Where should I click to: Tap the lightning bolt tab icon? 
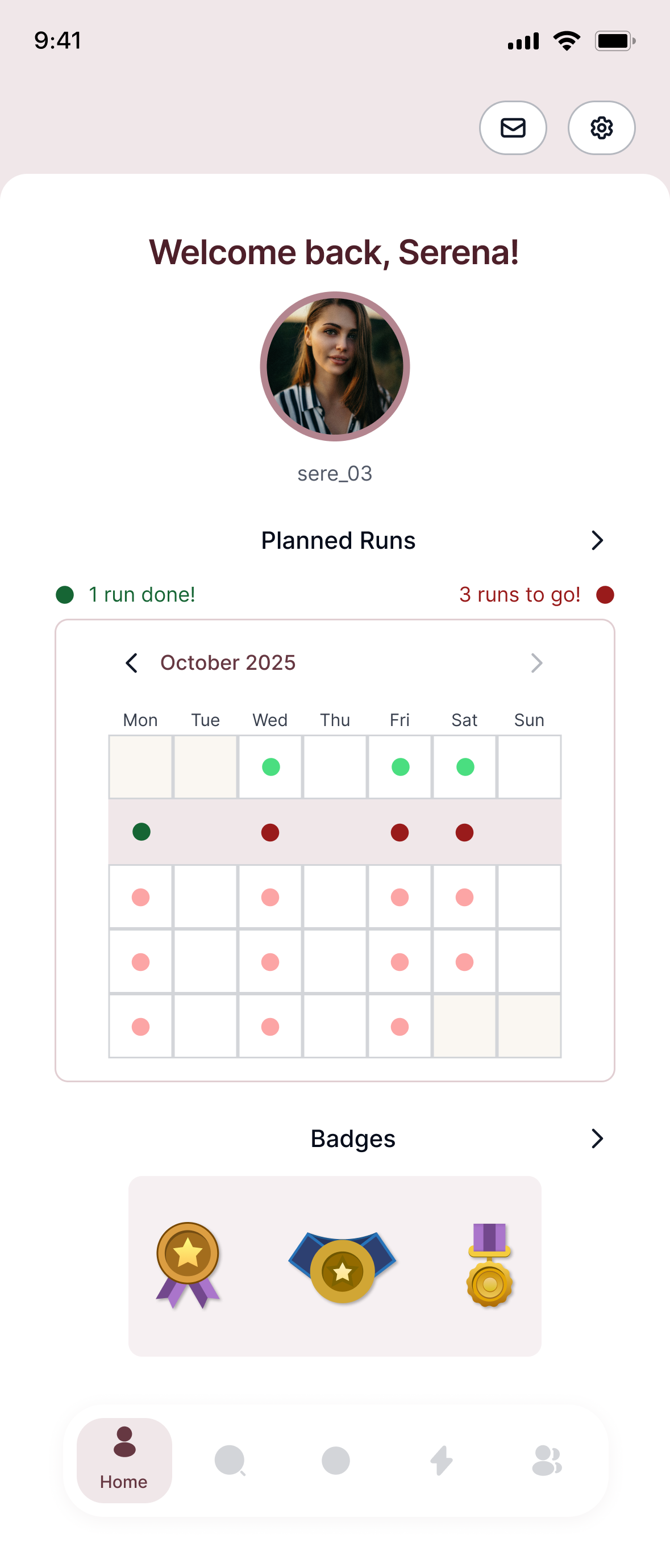[x=442, y=1460]
